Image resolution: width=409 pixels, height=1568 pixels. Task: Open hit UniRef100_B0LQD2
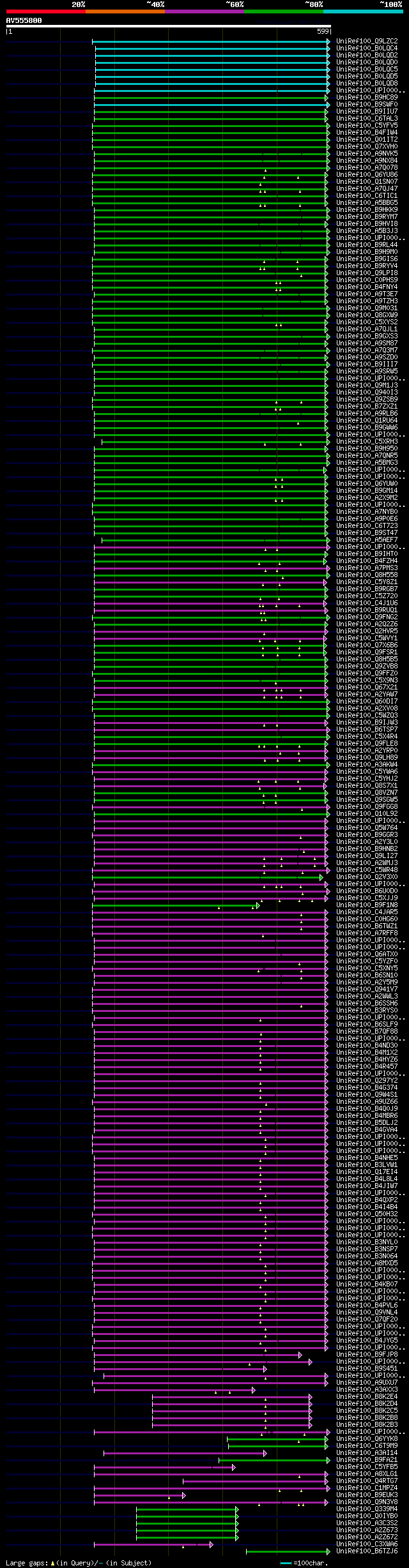point(367,56)
